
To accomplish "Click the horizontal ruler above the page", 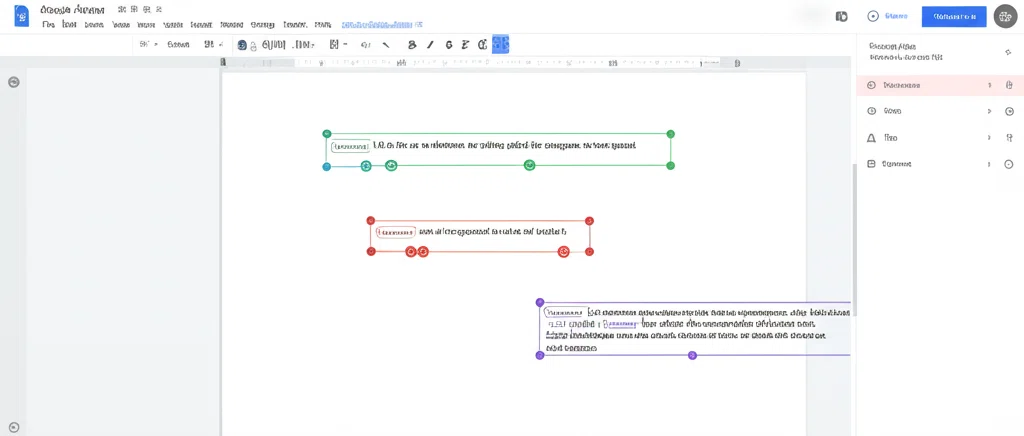I will coord(480,63).
